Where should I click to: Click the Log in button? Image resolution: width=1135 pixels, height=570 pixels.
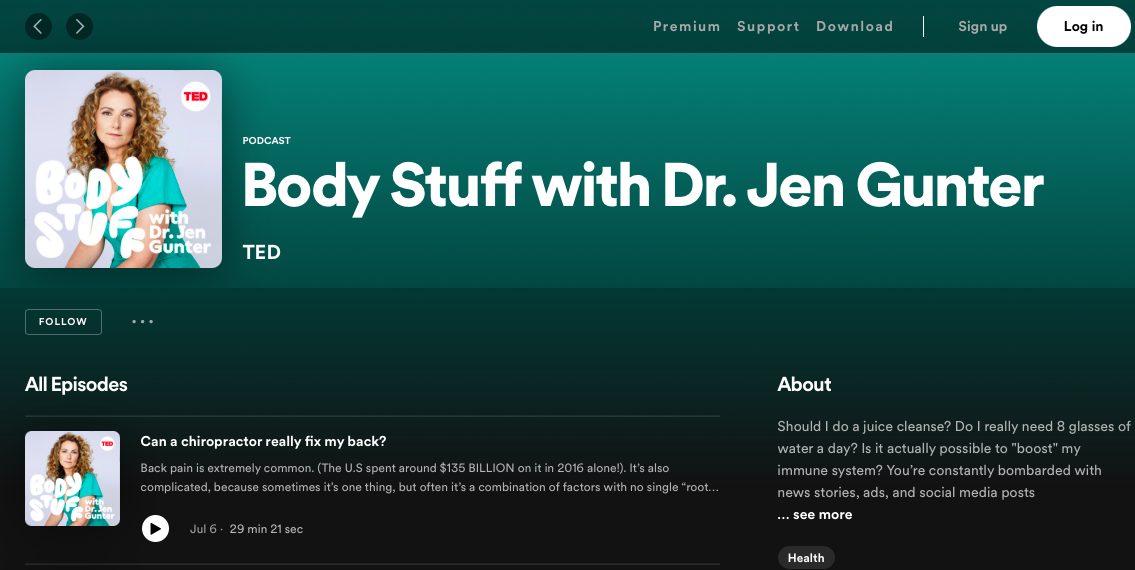pyautogui.click(x=1083, y=27)
